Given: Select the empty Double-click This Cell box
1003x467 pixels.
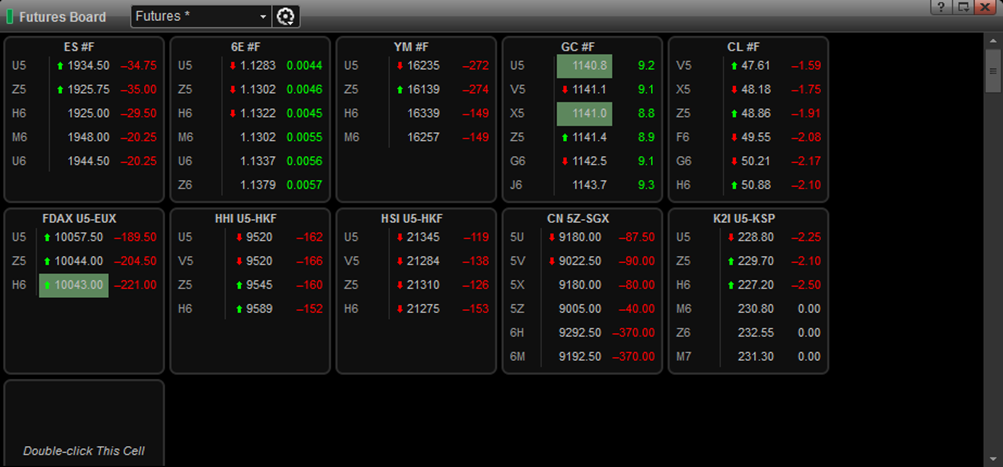Looking at the screenshot, I should click(84, 423).
